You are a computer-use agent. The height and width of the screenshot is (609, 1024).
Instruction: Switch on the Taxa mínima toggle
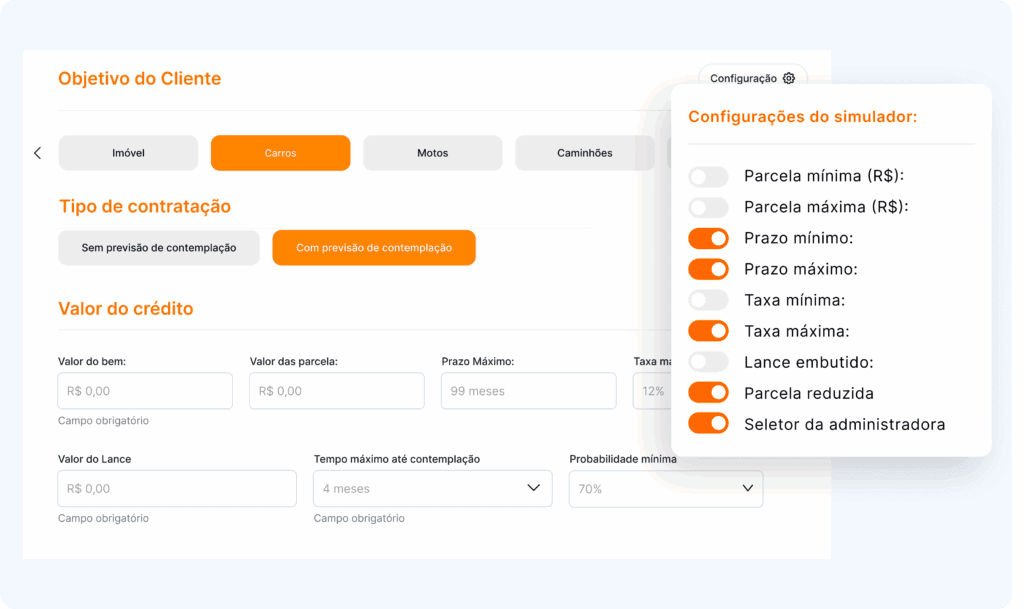click(708, 300)
